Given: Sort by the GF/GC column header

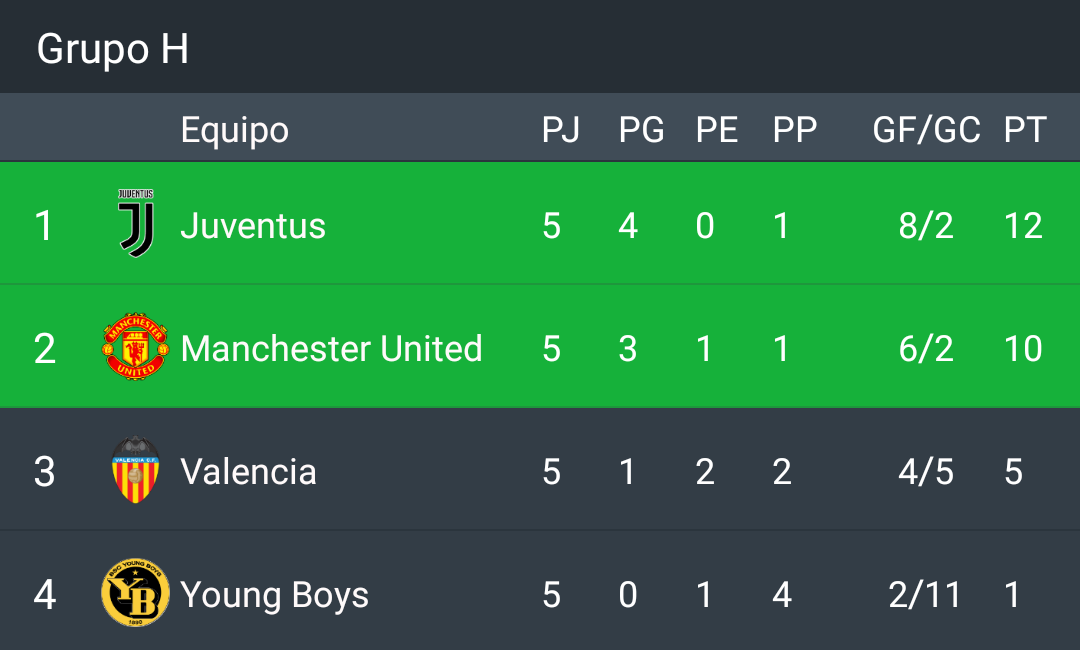Looking at the screenshot, I should click(x=926, y=130).
